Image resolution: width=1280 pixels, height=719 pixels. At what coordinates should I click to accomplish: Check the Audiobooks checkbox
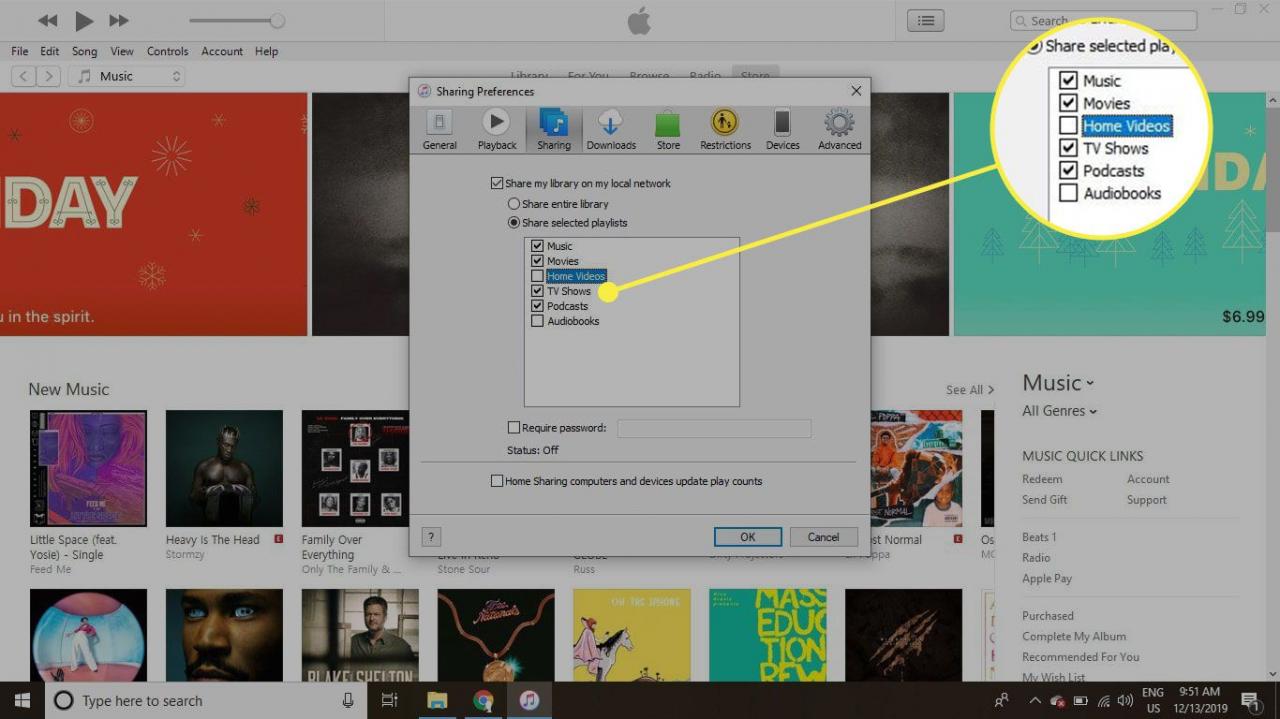pyautogui.click(x=537, y=321)
